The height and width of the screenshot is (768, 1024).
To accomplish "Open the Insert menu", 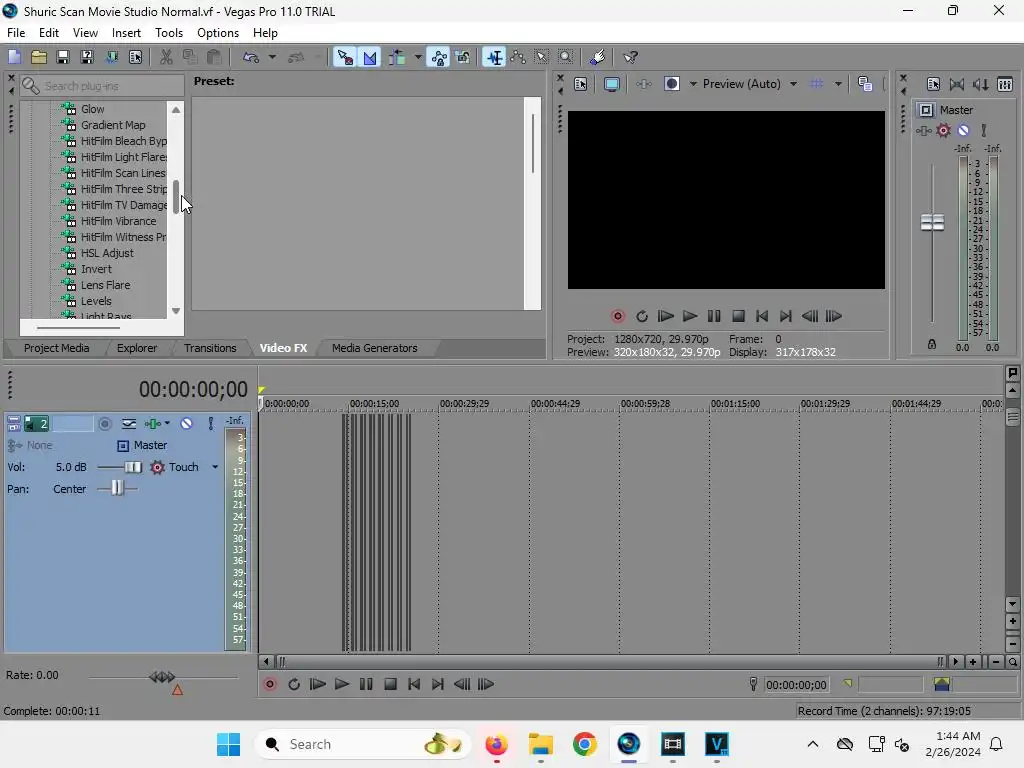I will pyautogui.click(x=126, y=33).
